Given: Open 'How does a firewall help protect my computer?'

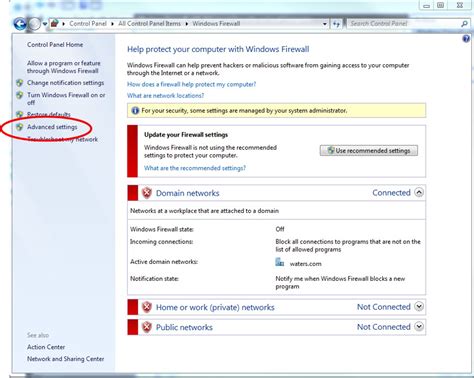Looking at the screenshot, I should tap(191, 84).
